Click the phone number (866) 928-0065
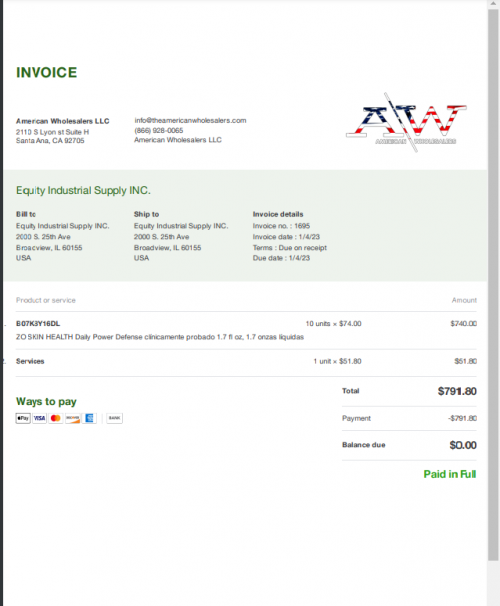500x606 pixels. pos(159,131)
